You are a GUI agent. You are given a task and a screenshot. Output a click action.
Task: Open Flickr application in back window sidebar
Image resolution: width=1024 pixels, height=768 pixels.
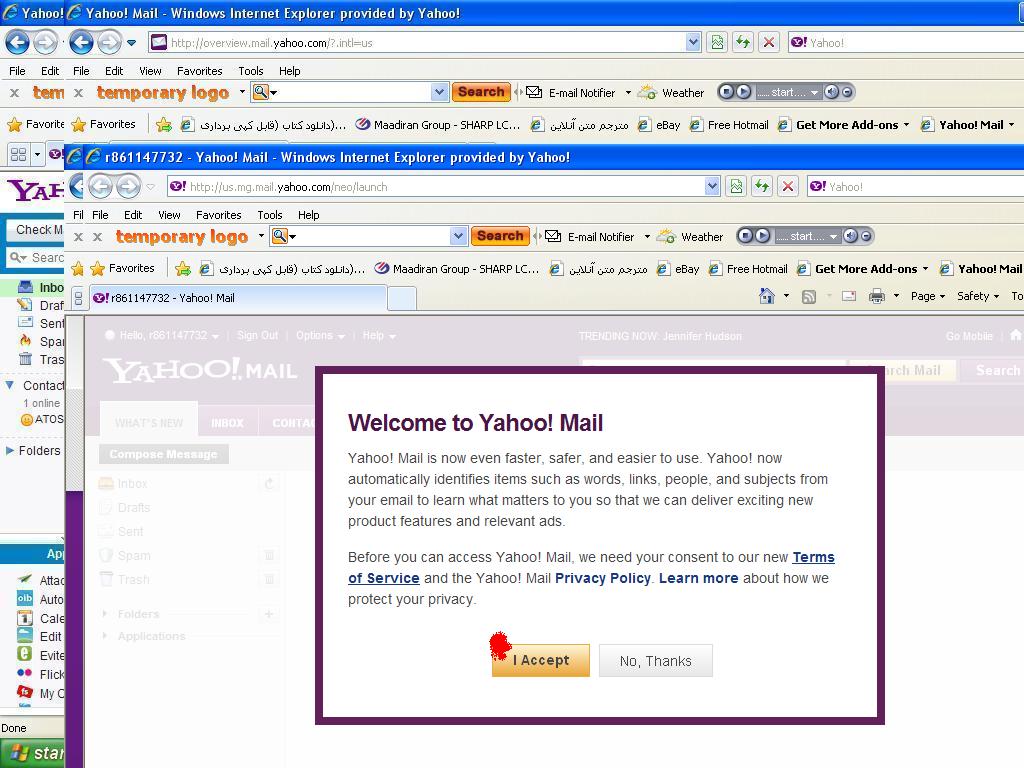(41, 674)
